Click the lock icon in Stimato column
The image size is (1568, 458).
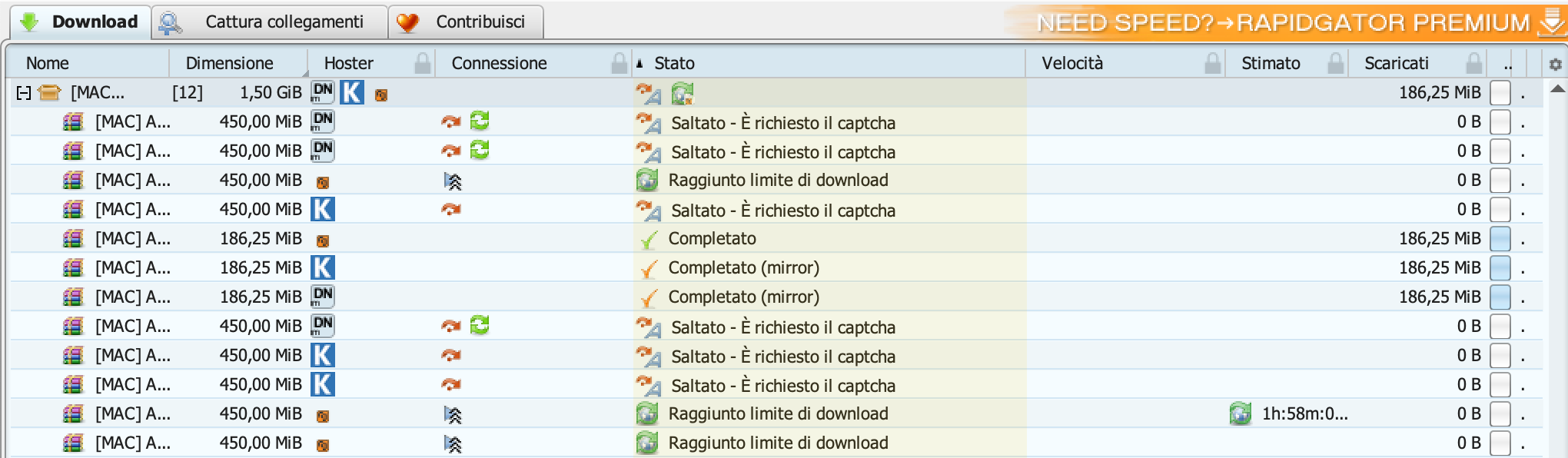point(1336,63)
